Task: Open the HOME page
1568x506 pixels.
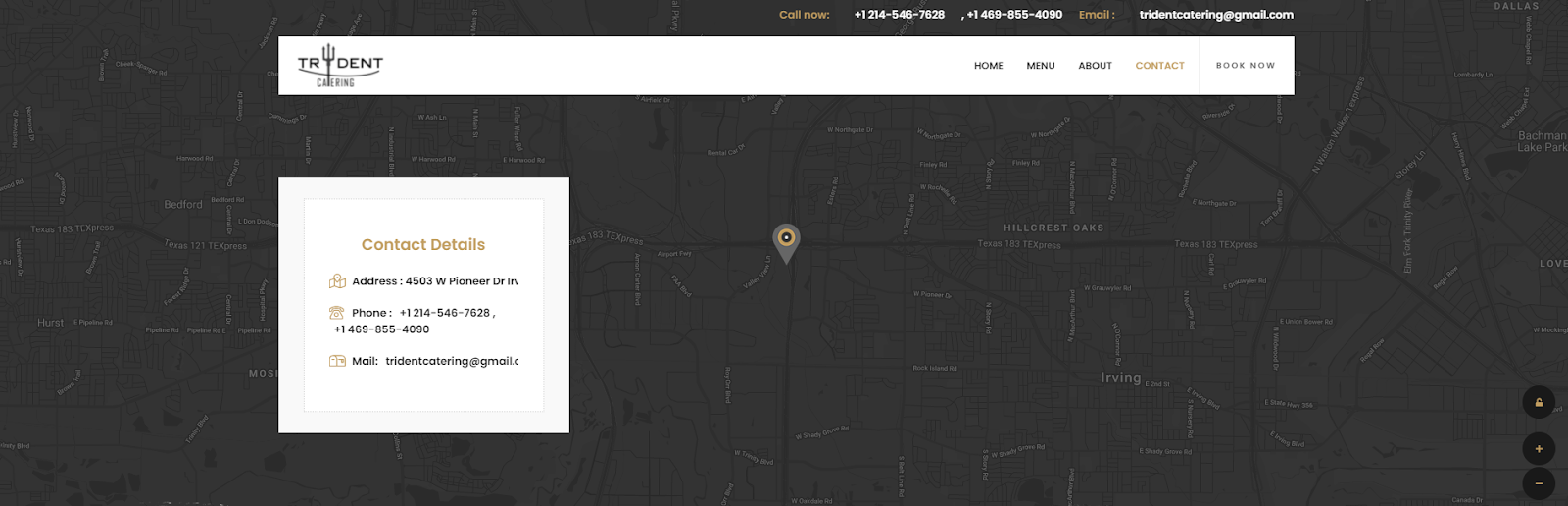Action: (x=988, y=66)
